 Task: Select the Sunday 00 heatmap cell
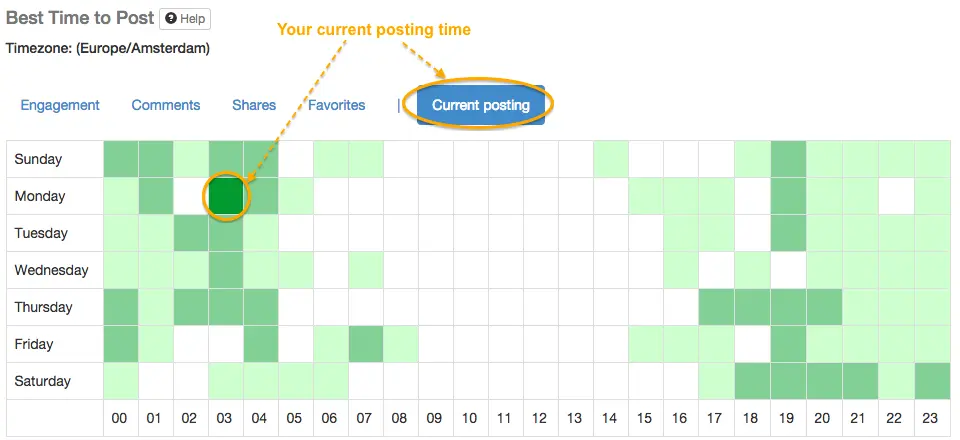121,159
